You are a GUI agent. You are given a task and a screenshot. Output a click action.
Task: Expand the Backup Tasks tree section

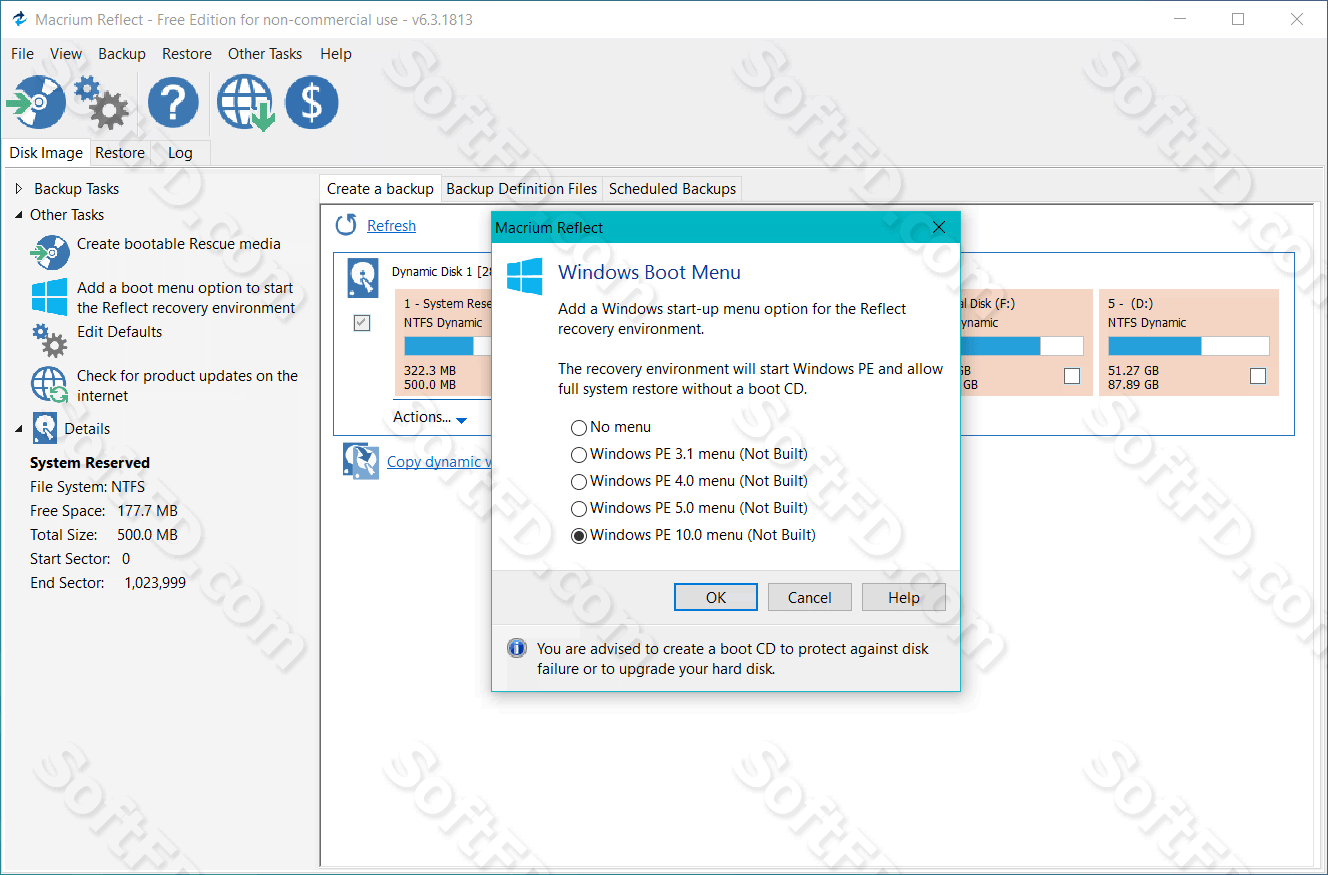pos(19,189)
